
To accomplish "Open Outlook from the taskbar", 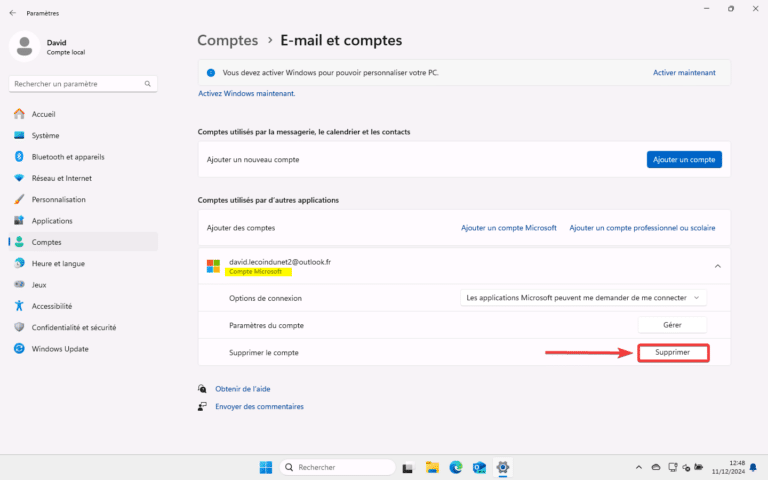I will click(x=479, y=467).
